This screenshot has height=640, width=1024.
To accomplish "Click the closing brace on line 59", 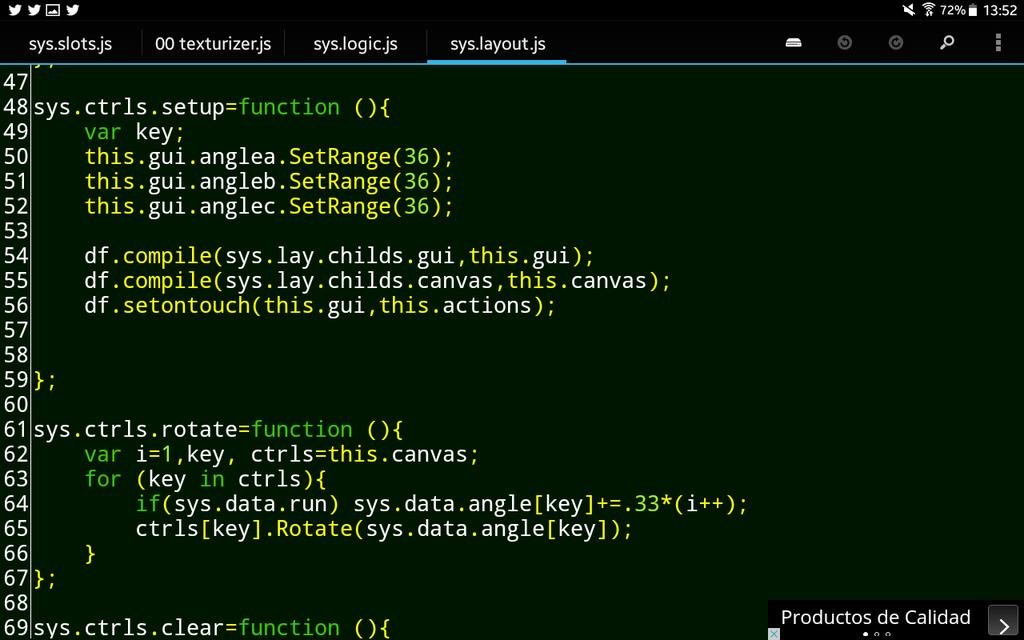I will 45,380.
